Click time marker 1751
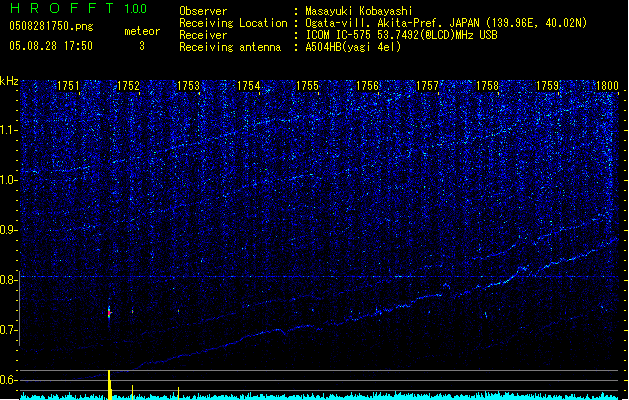This screenshot has height=400, width=629. tap(69, 86)
